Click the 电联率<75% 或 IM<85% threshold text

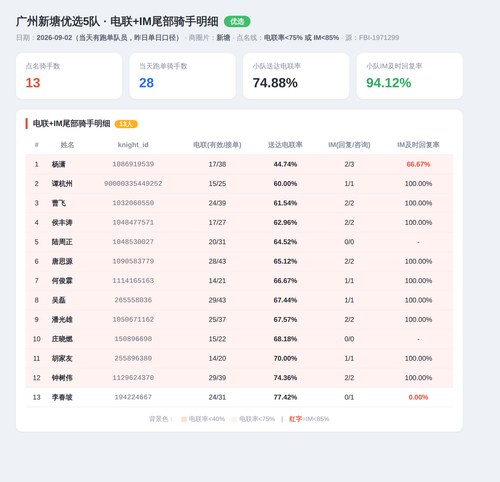301,38
